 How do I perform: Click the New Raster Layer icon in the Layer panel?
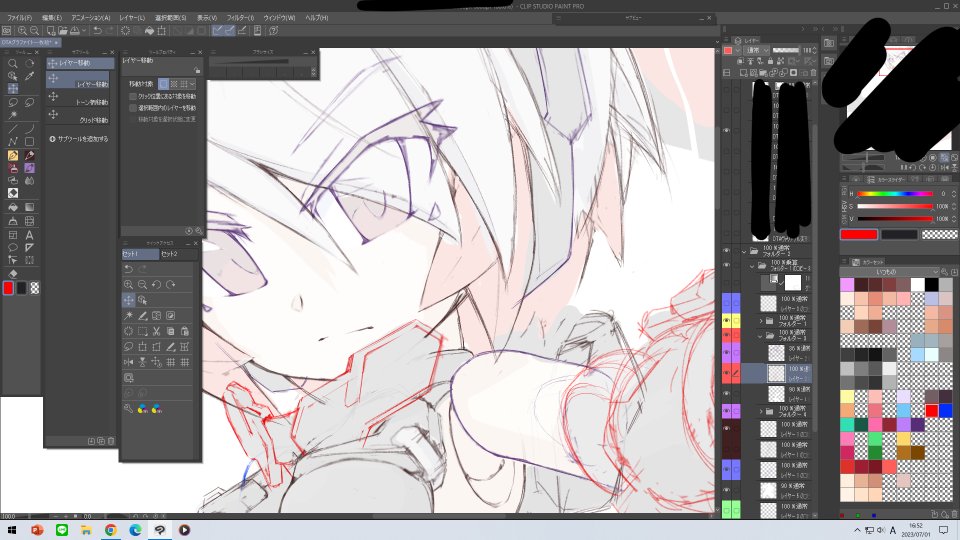[743, 72]
